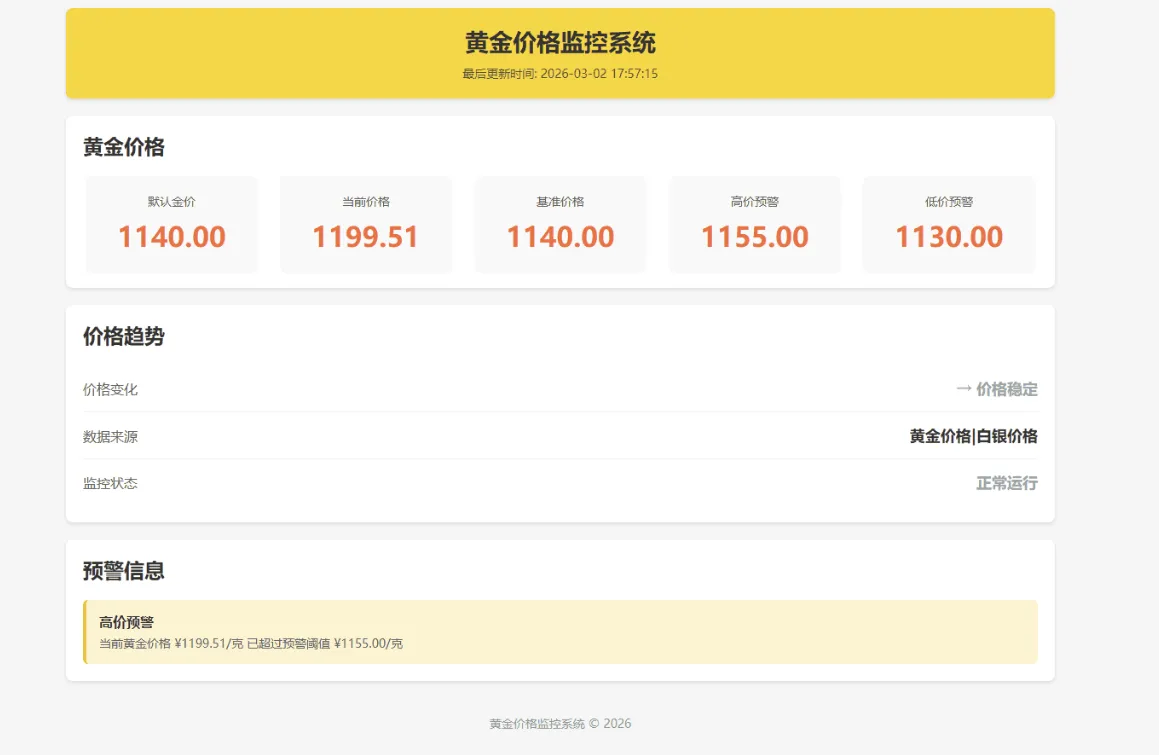This screenshot has height=755, width=1159.
Task: Click the footer 黄金价格监控系统 © 2026 text
Action: coord(559,722)
